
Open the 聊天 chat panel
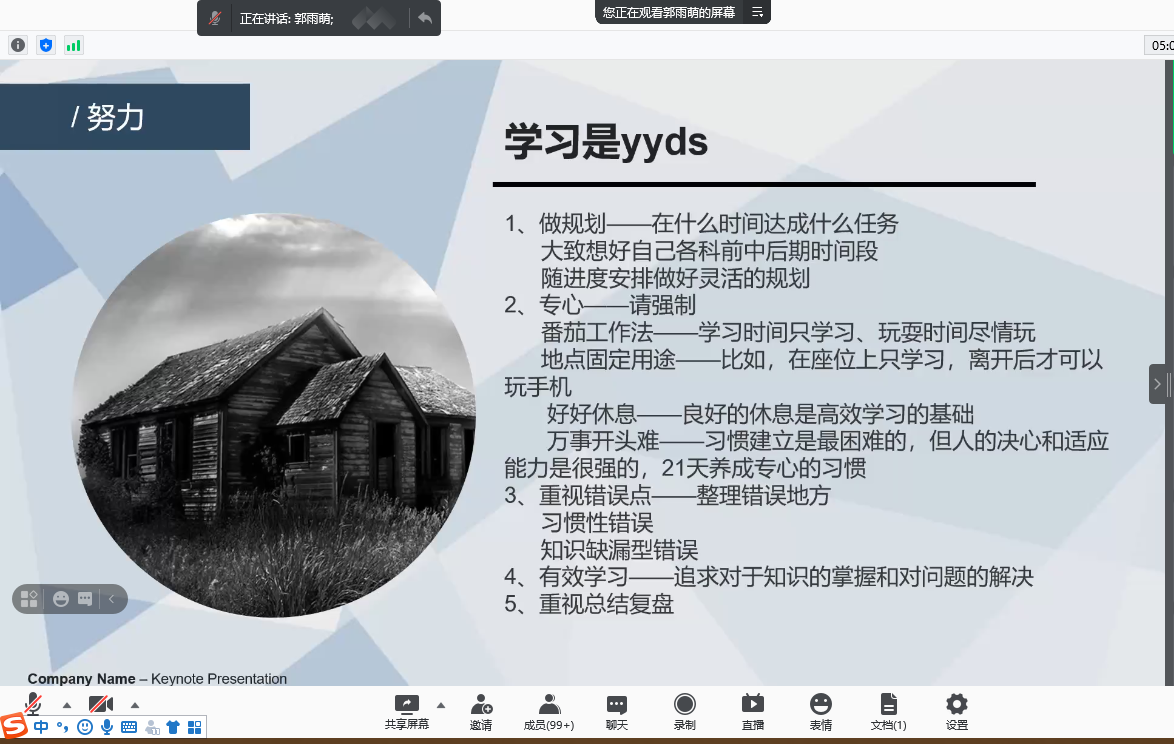click(x=617, y=710)
